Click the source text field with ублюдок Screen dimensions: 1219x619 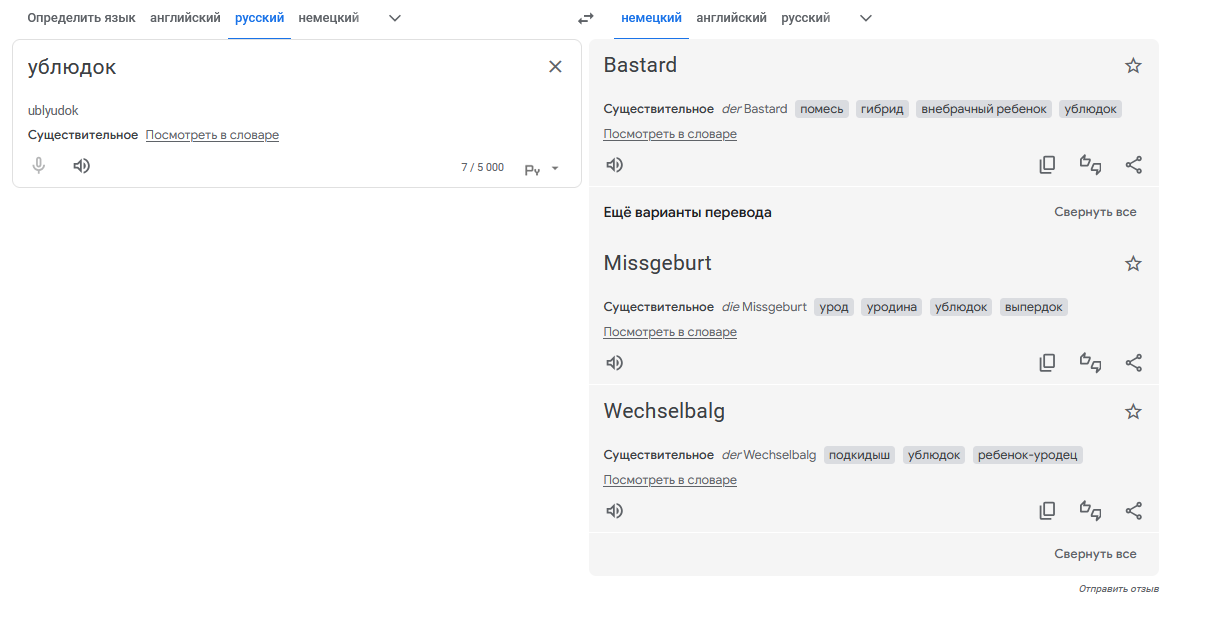coord(280,67)
